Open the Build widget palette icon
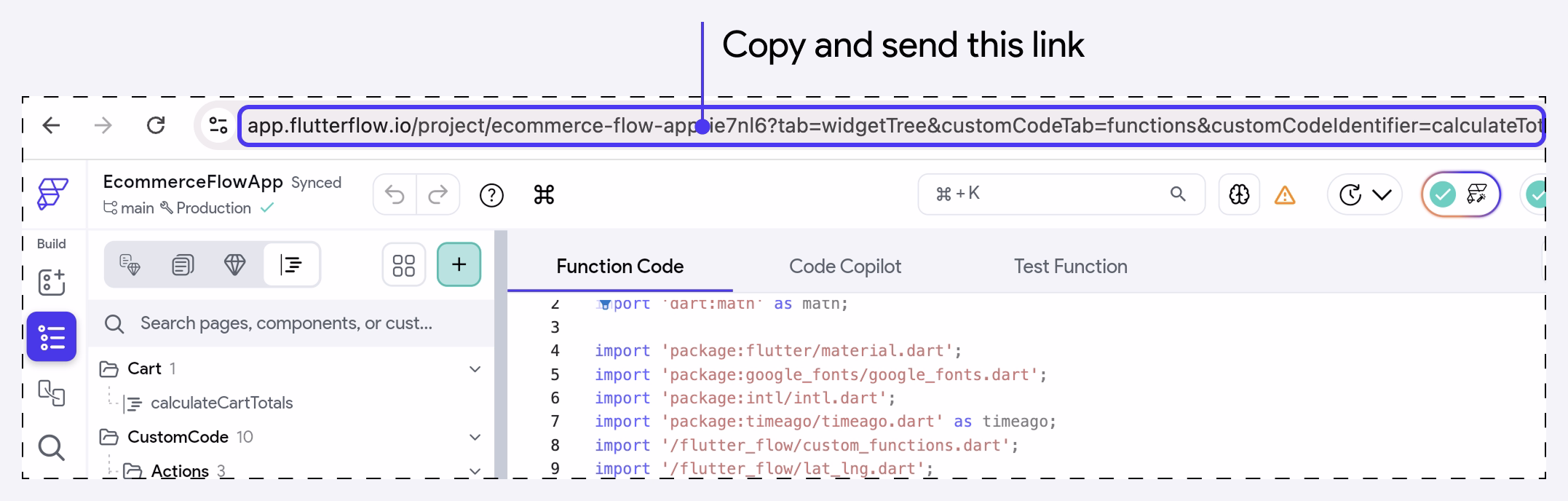1568x501 pixels. point(52,283)
